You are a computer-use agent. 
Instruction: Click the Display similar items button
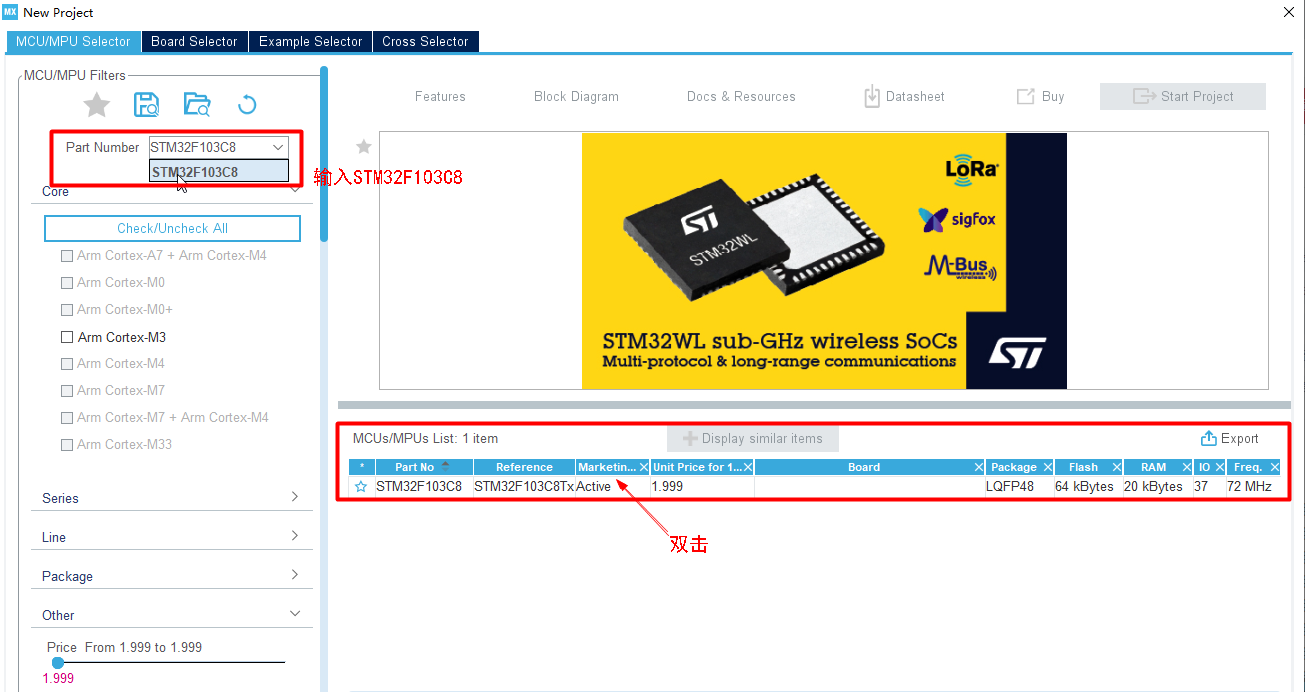pos(753,438)
